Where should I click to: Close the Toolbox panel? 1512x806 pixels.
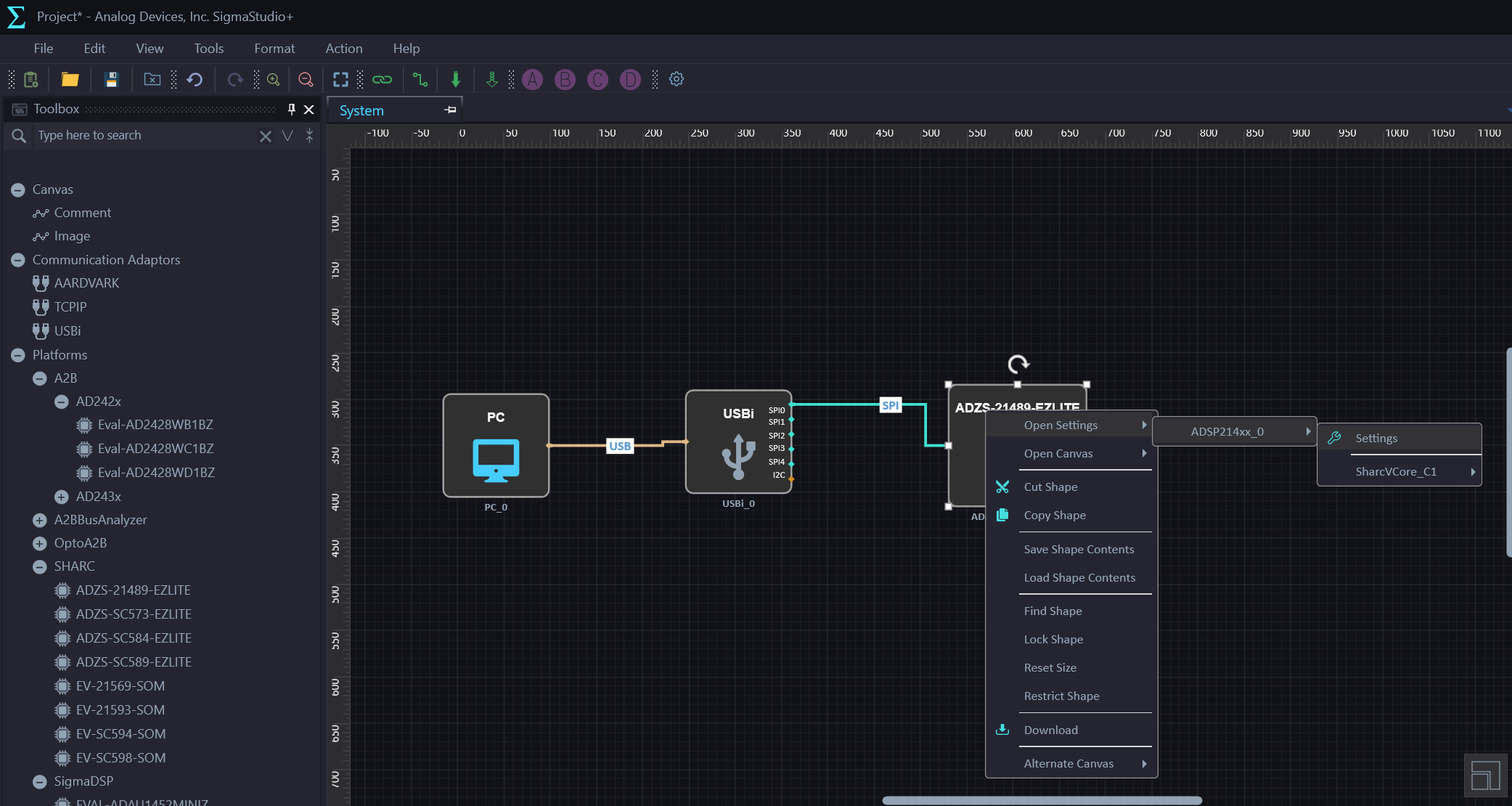tap(309, 110)
